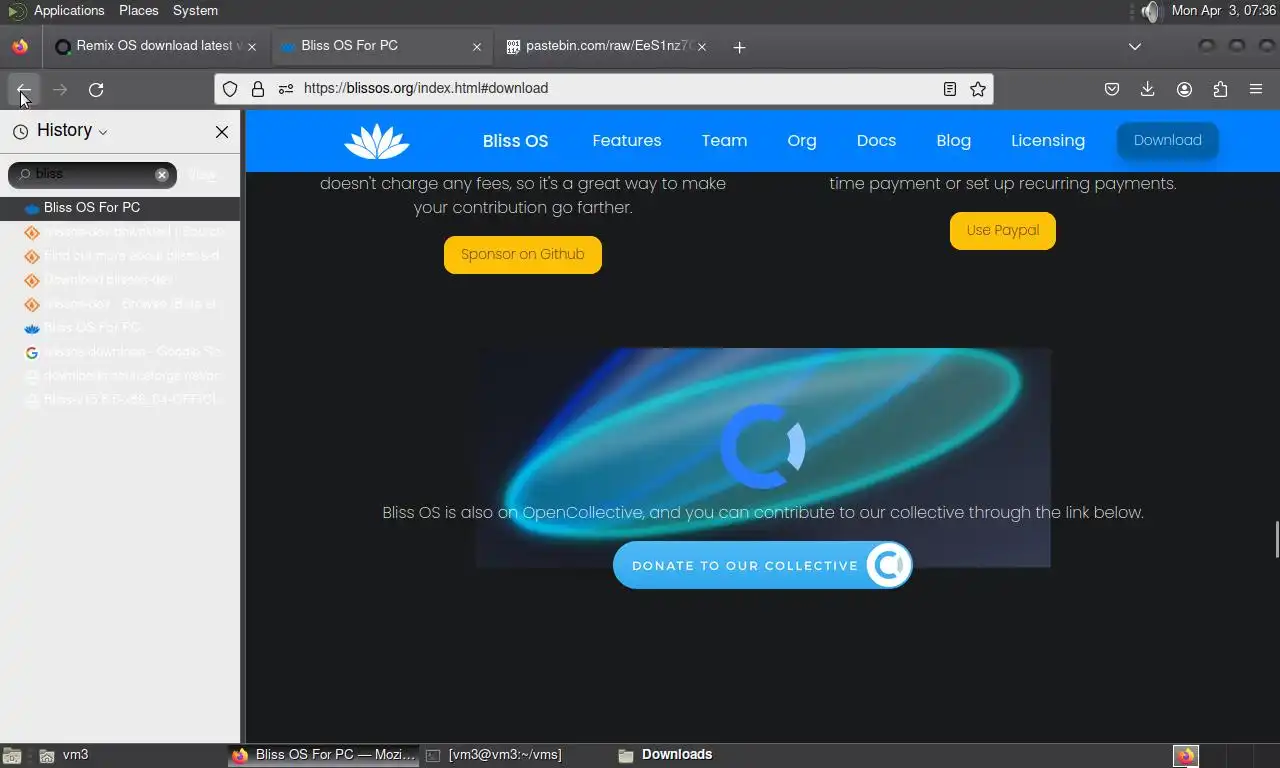Click the tracking protection shield icon
This screenshot has height=768, width=1280.
230,89
